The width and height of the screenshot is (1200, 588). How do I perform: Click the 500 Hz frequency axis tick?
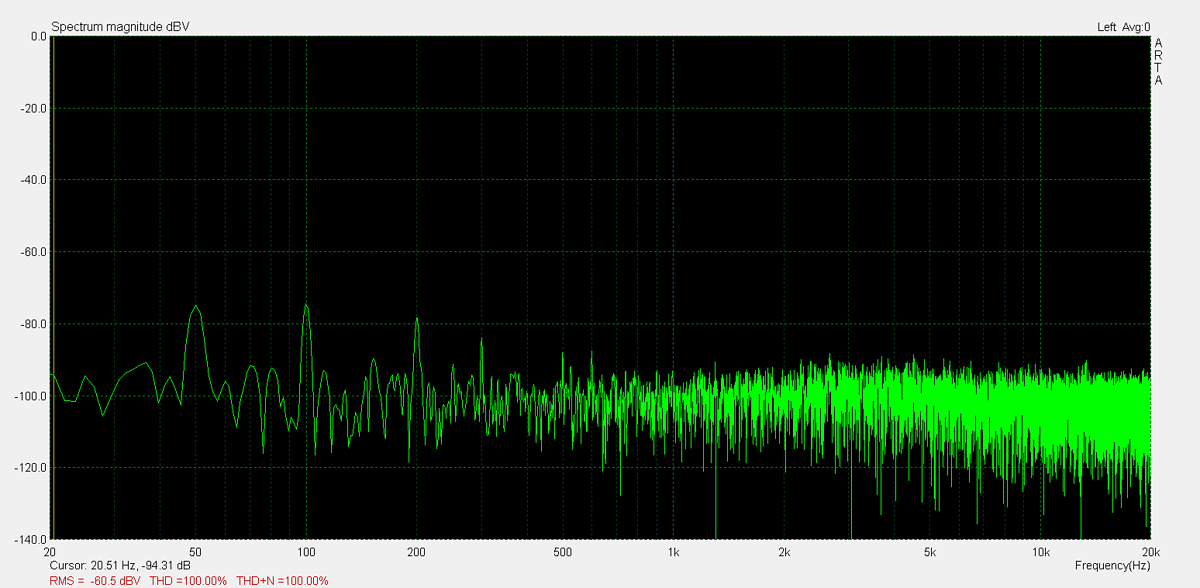(563, 552)
